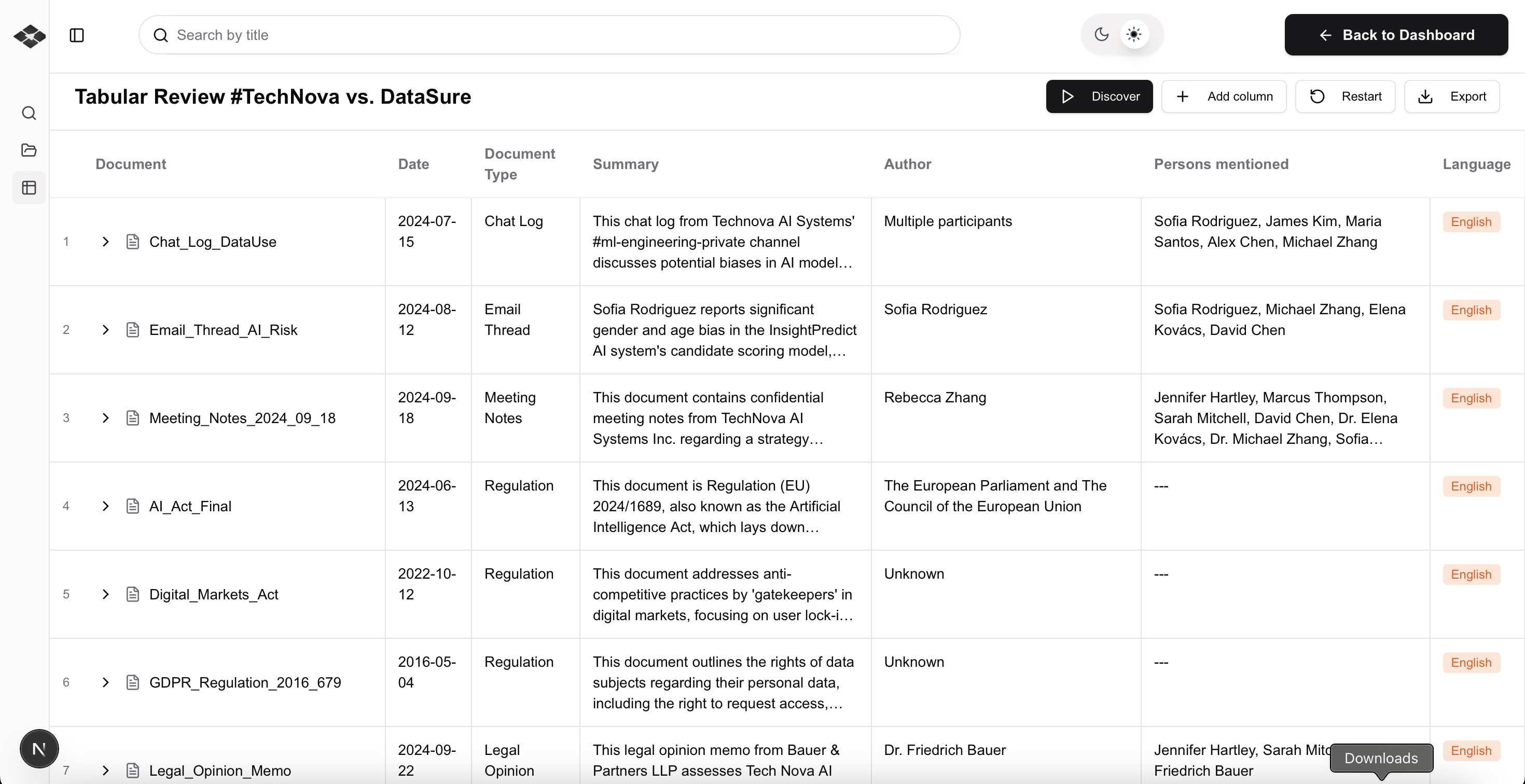Expand the Chat_Log_DataUse row

tap(105, 242)
